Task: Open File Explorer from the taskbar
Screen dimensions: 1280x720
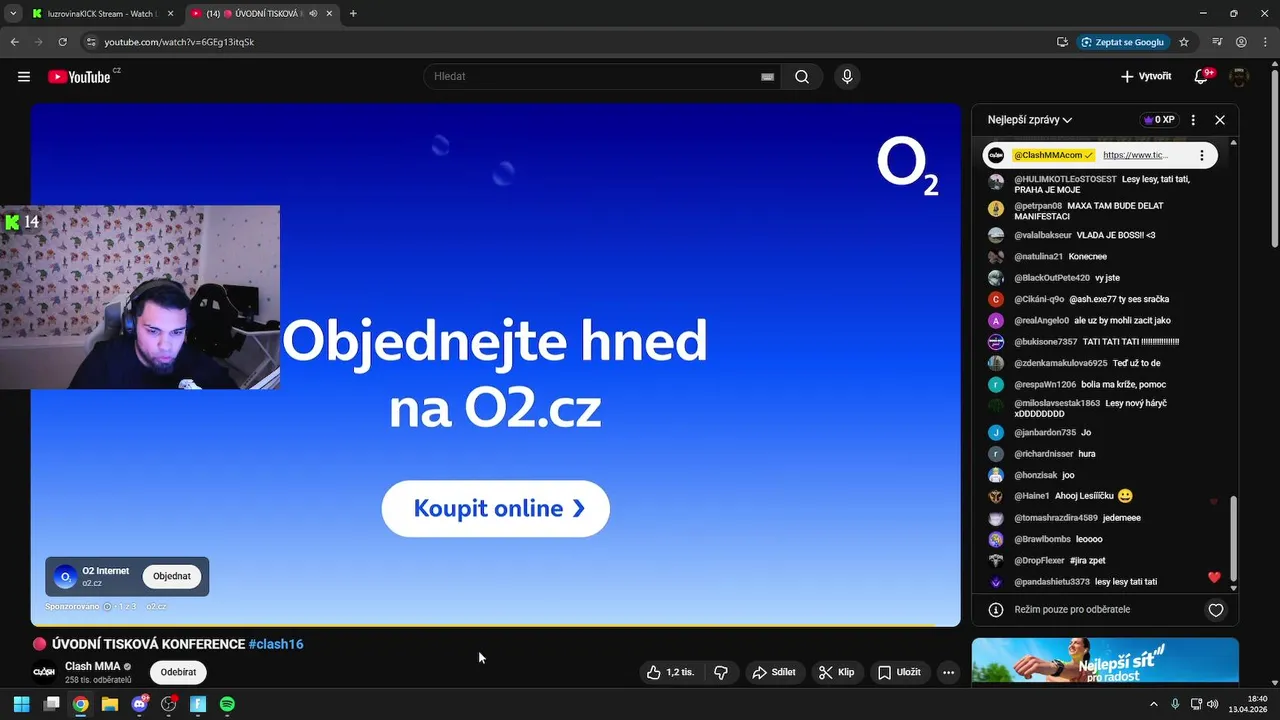Action: pos(110,704)
